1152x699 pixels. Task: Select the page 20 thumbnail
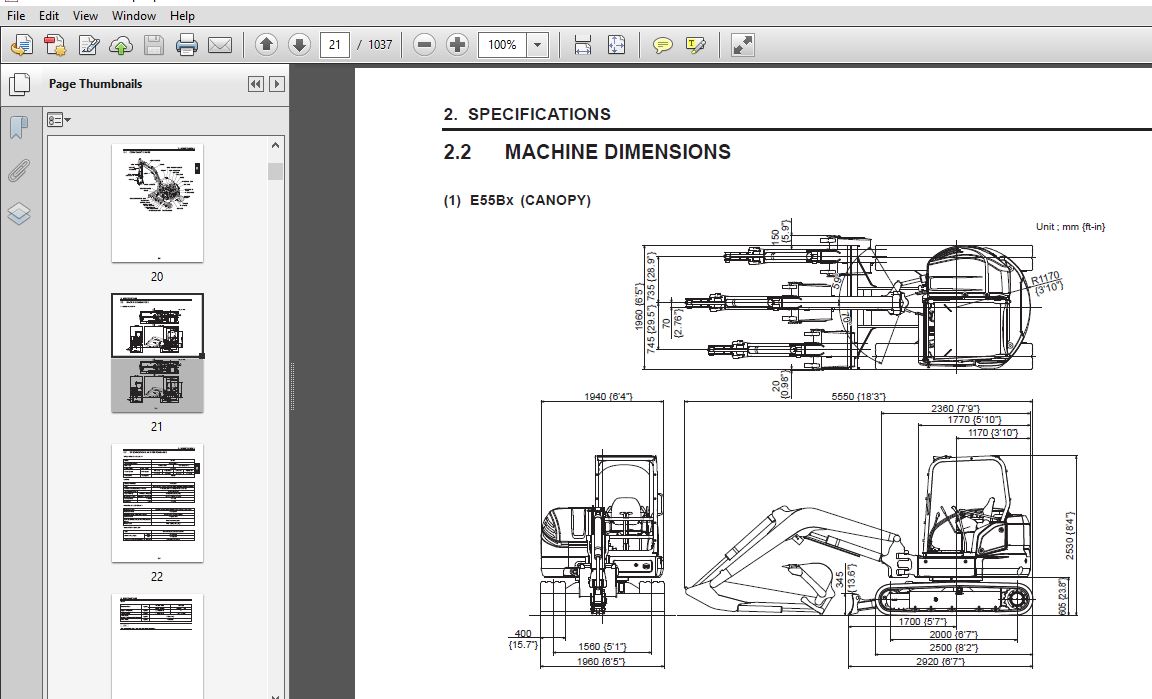coord(157,203)
